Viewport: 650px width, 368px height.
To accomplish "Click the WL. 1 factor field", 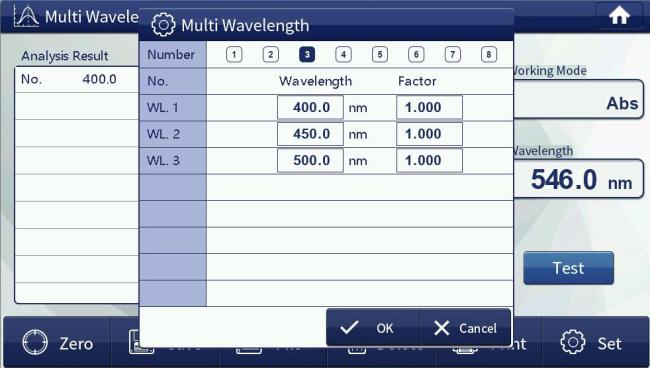I will click(x=429, y=108).
